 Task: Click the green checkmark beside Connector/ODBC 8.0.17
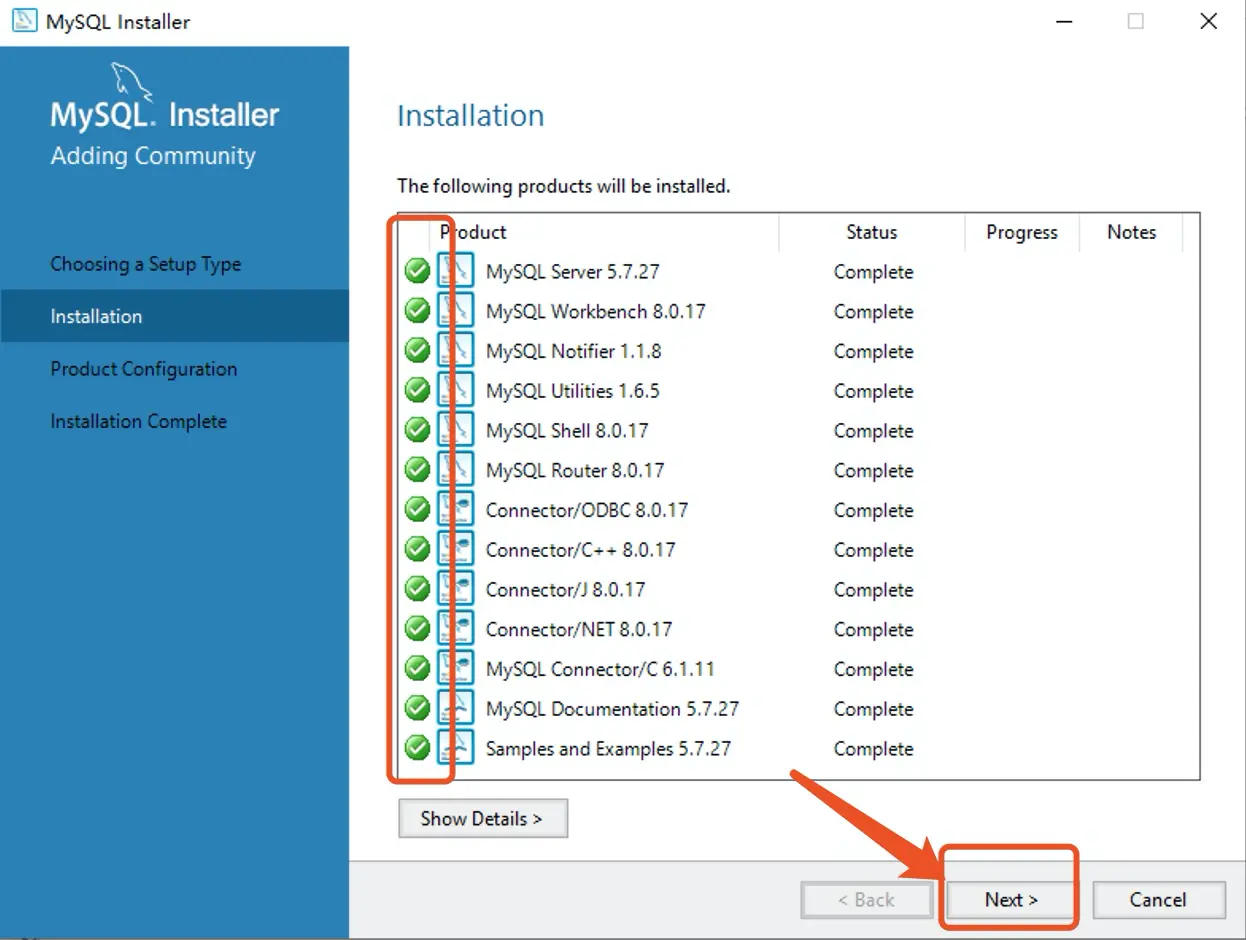pos(417,510)
